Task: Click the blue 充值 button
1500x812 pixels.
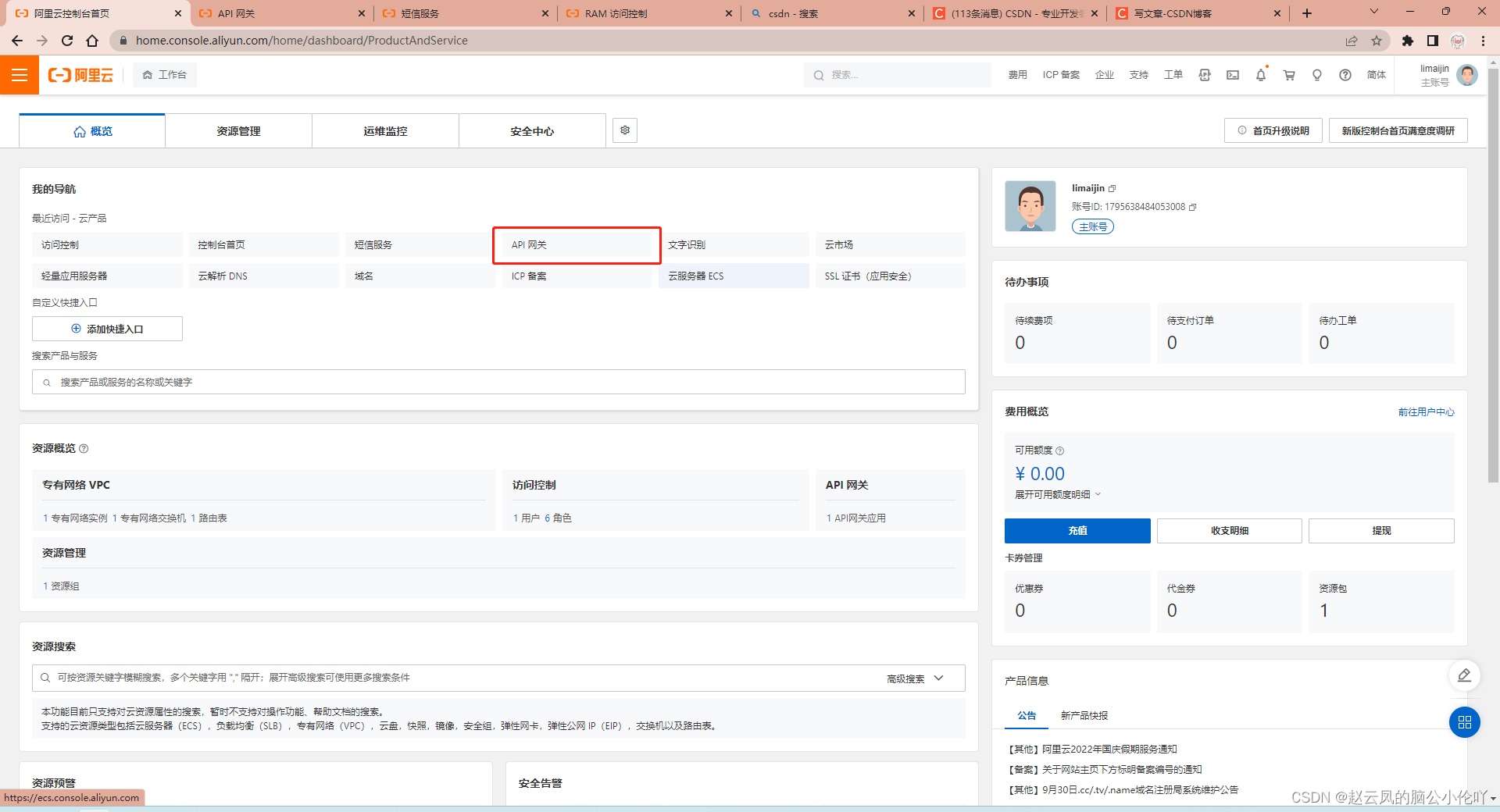Action: 1077,530
